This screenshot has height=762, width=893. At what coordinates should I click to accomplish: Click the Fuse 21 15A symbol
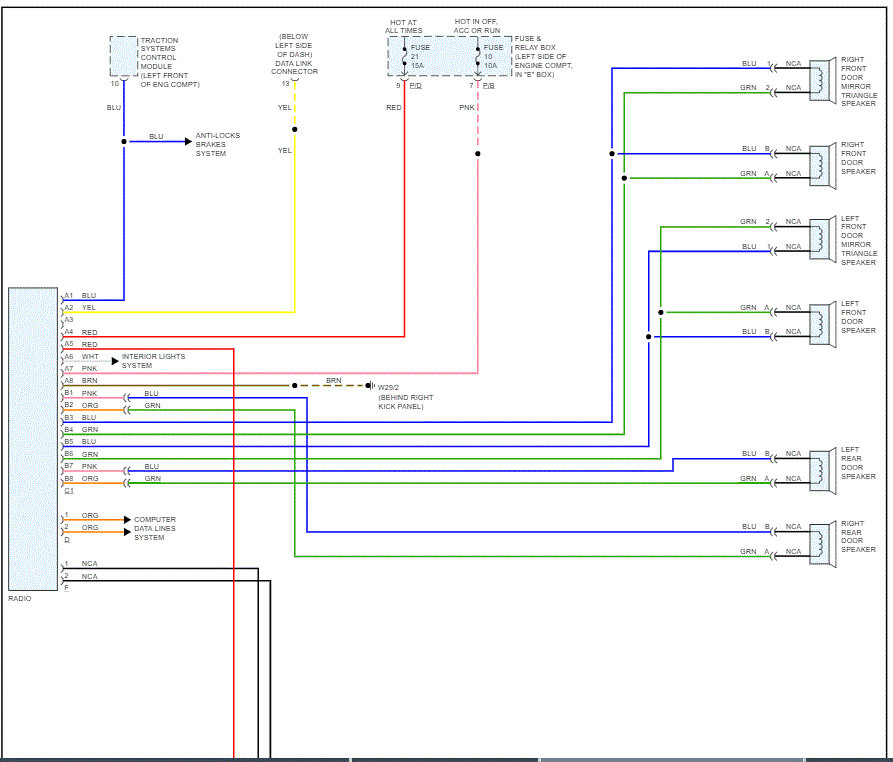click(x=404, y=56)
